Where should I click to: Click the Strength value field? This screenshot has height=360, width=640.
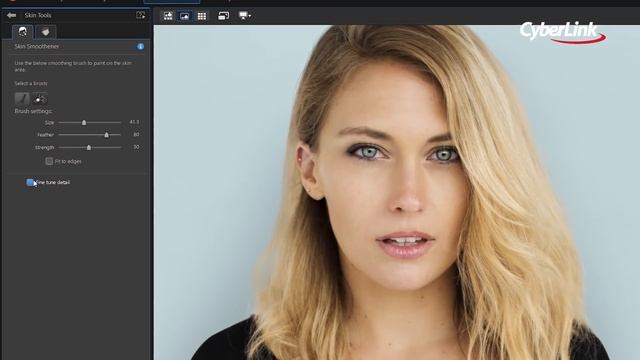[136, 147]
